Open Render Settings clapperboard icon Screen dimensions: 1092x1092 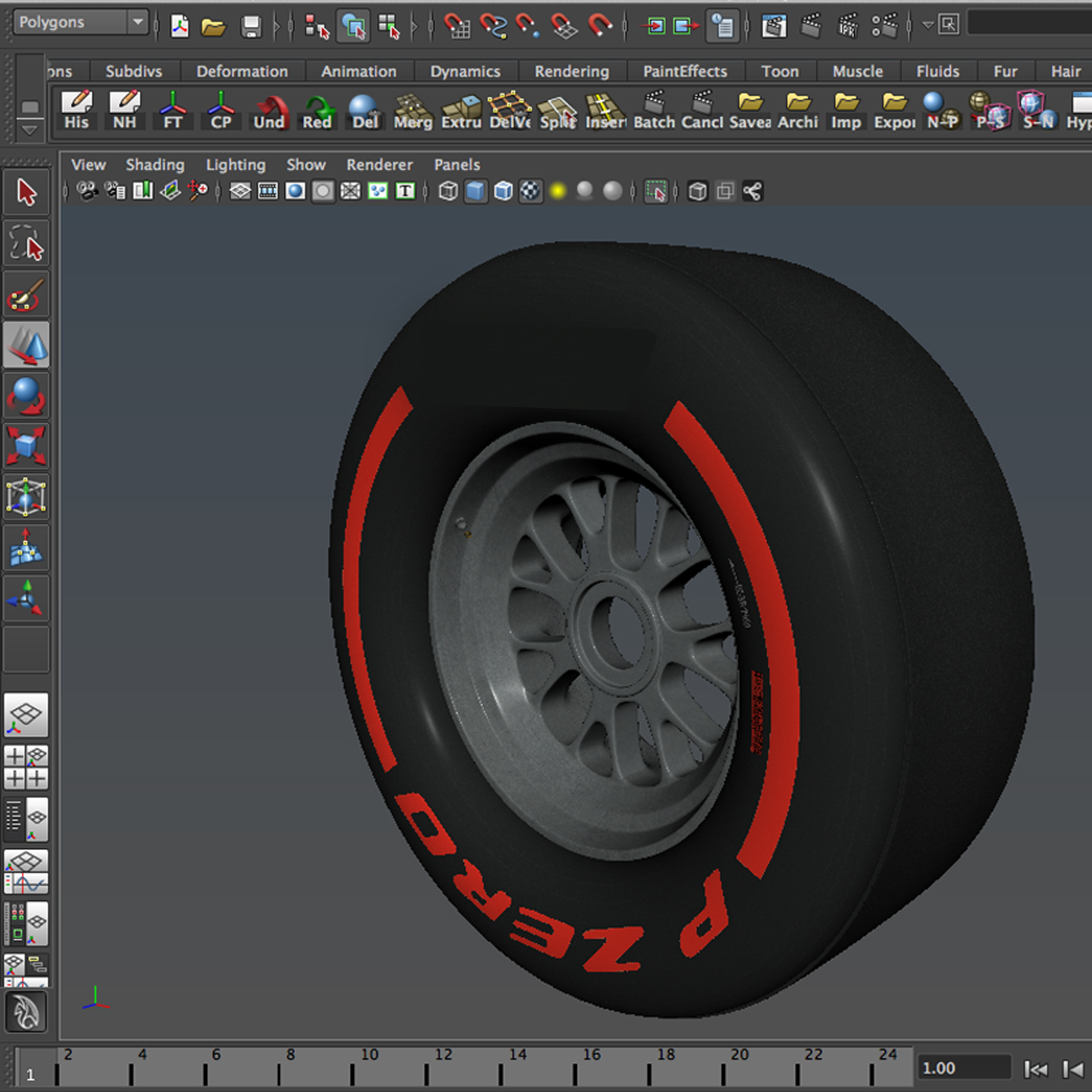pos(884,25)
